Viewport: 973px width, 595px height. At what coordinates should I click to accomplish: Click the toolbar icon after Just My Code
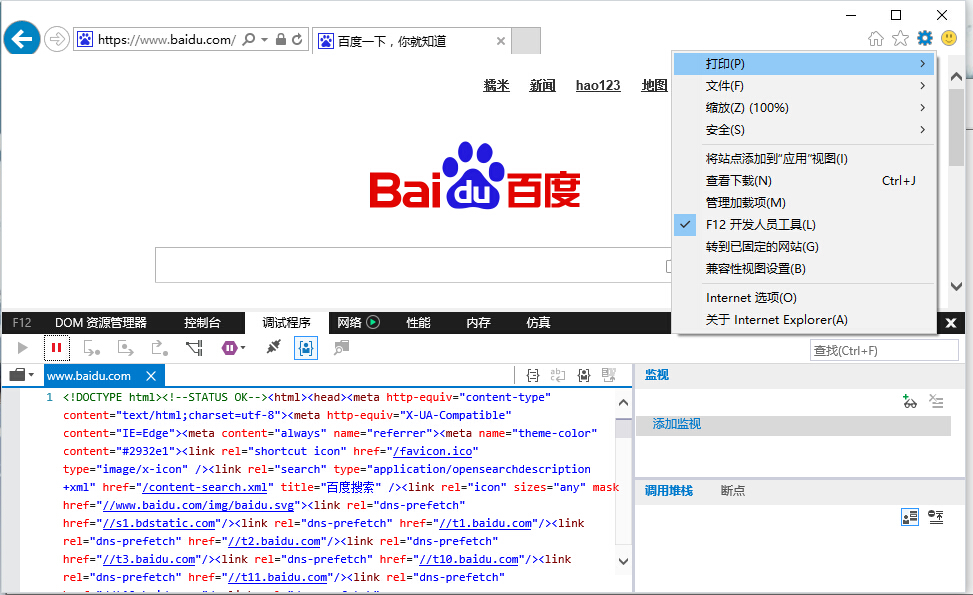click(341, 347)
